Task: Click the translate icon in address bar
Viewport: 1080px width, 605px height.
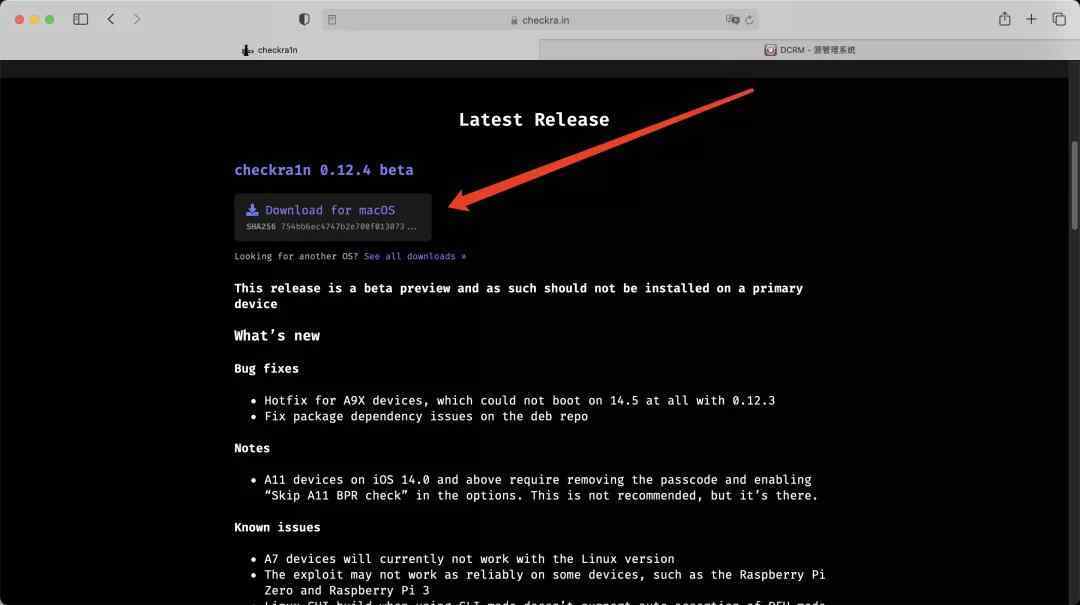Action: (732, 20)
